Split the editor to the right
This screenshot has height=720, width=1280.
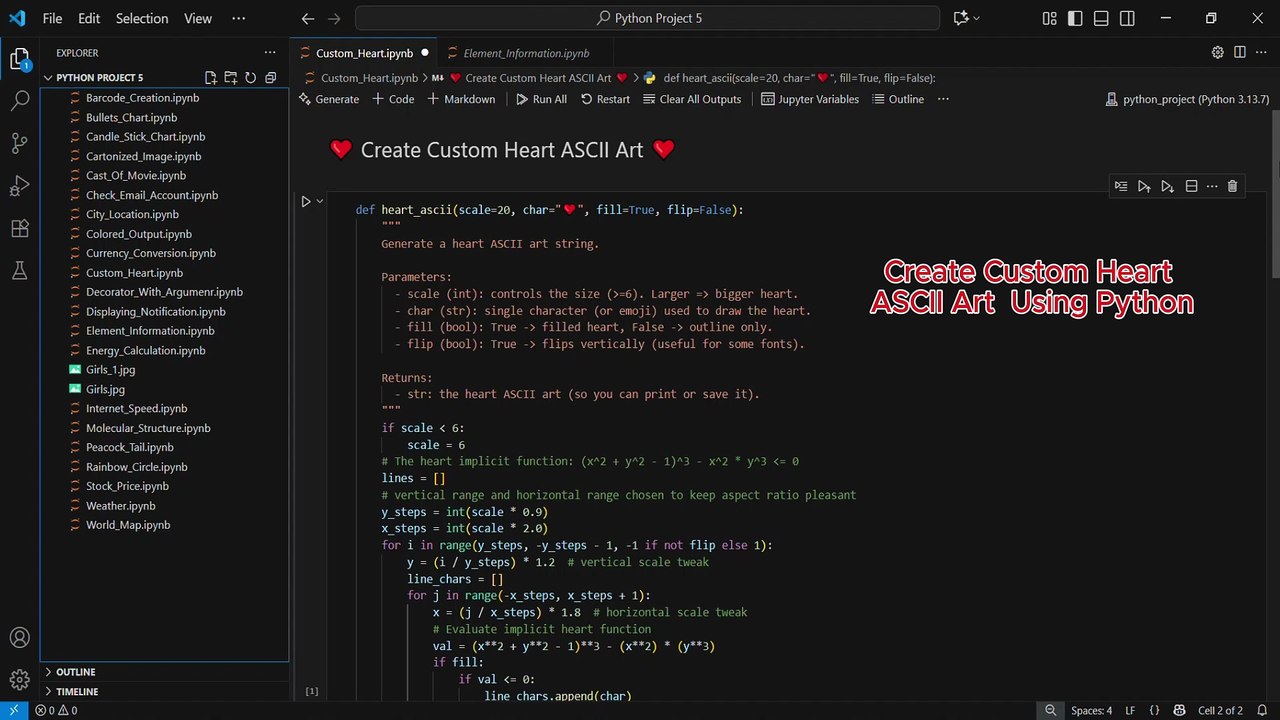[1240, 52]
